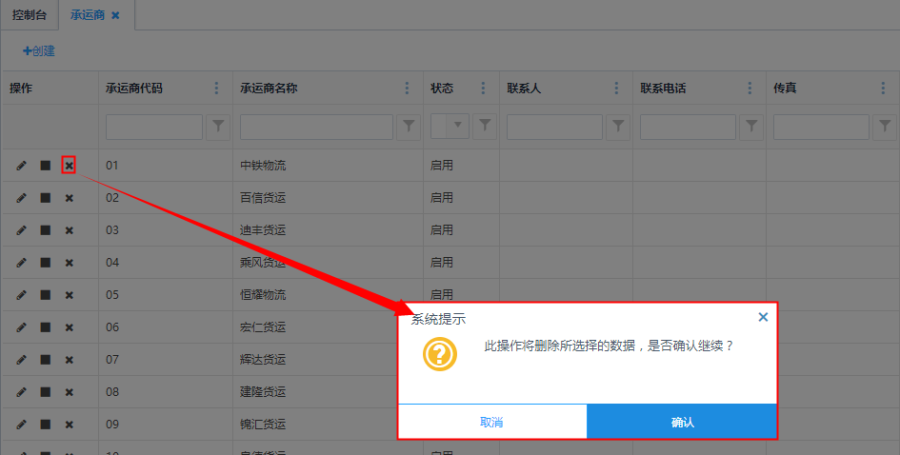Click the delete X icon for carrier 01

click(69, 165)
